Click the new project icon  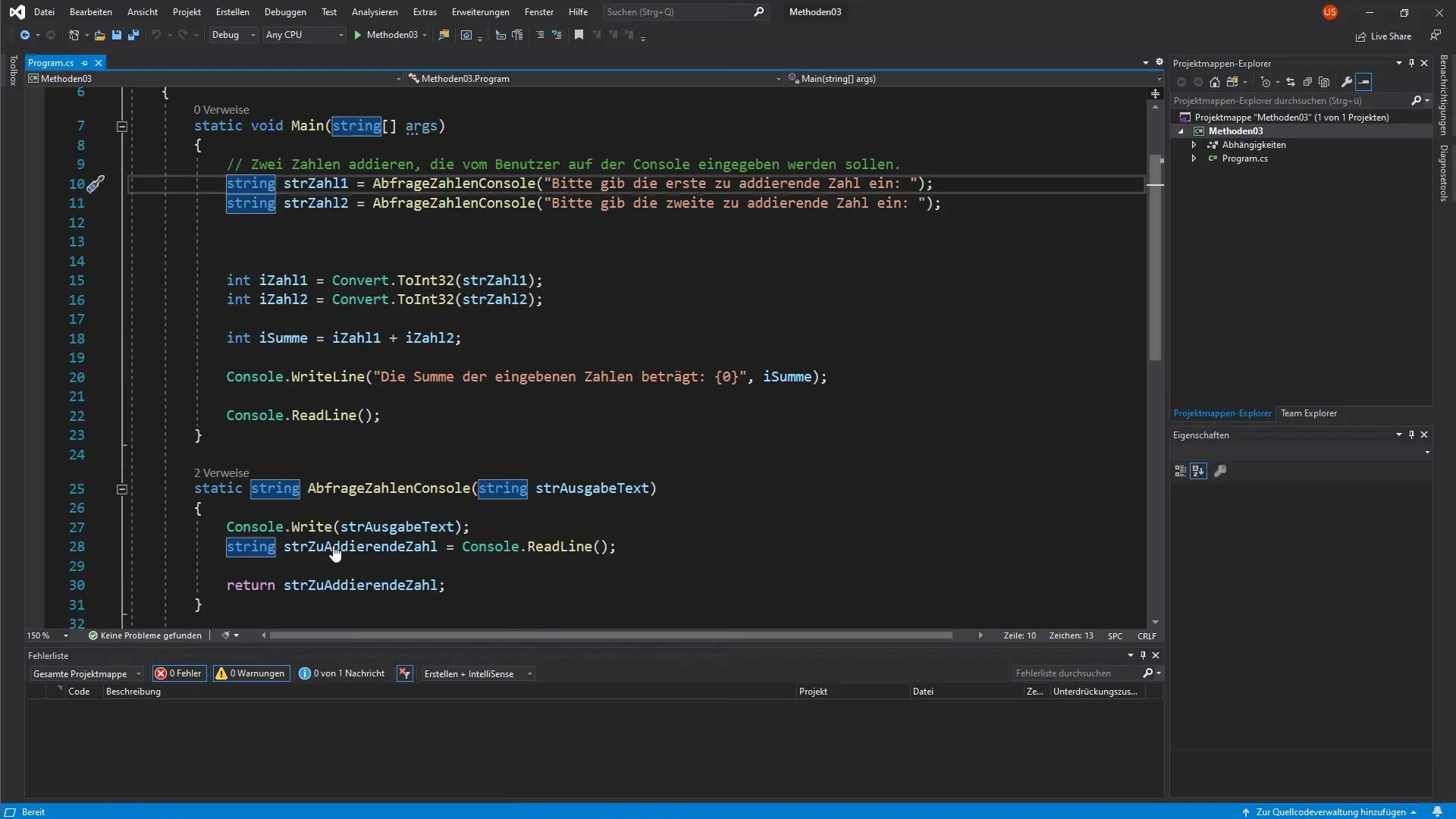pyautogui.click(x=74, y=35)
